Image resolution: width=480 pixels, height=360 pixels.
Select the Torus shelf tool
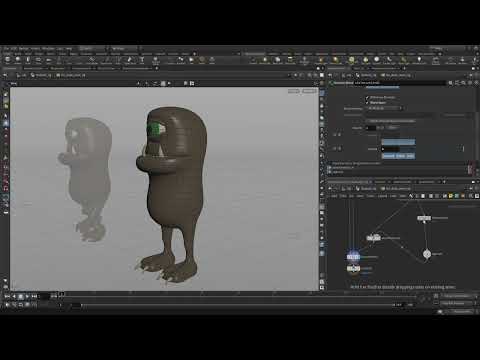[x=38, y=60]
